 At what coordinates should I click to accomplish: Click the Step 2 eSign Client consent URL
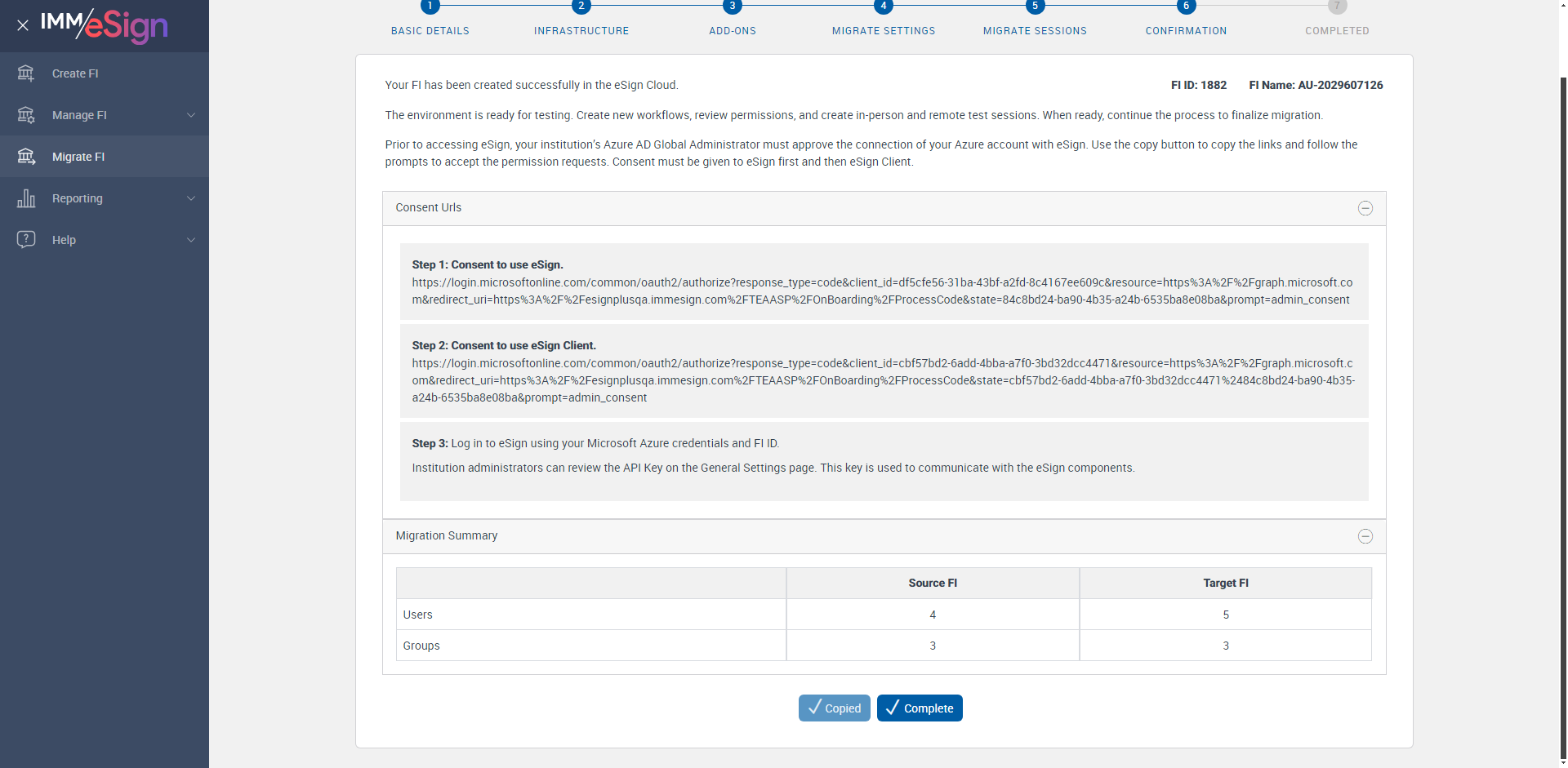[884, 380]
